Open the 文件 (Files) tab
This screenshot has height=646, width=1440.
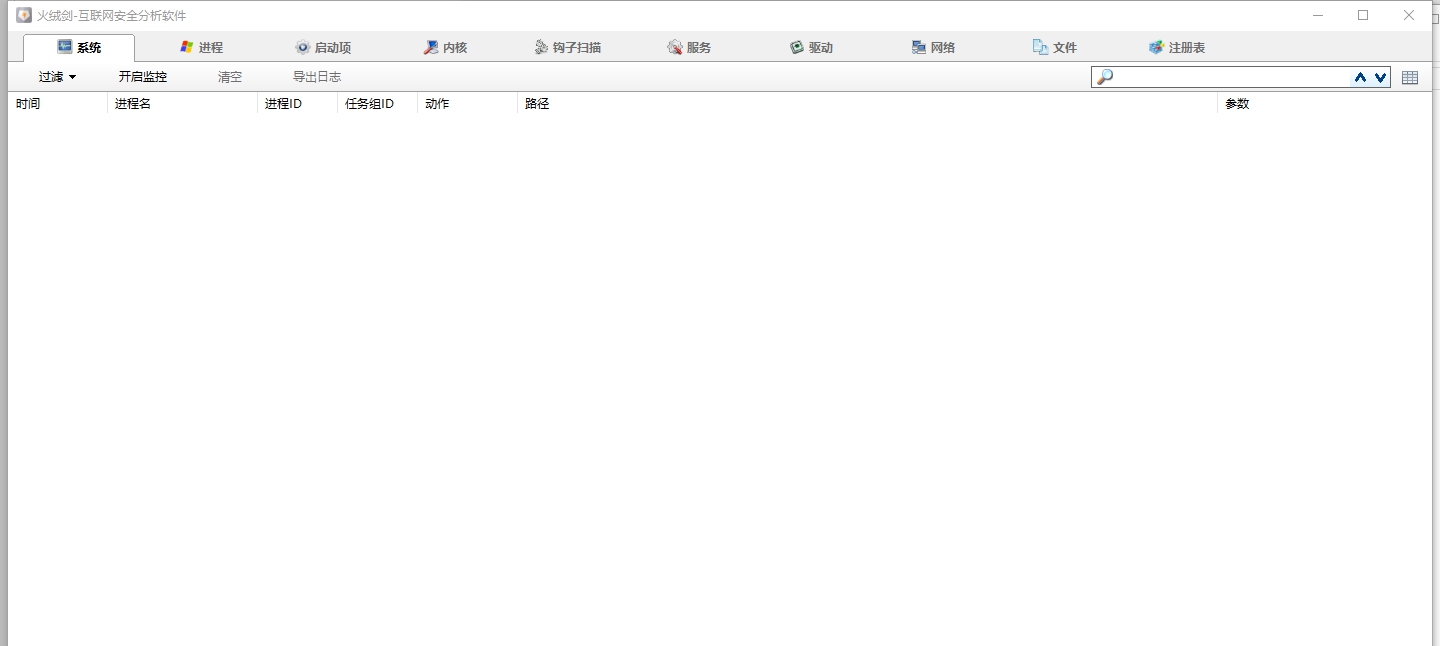pyautogui.click(x=1055, y=46)
